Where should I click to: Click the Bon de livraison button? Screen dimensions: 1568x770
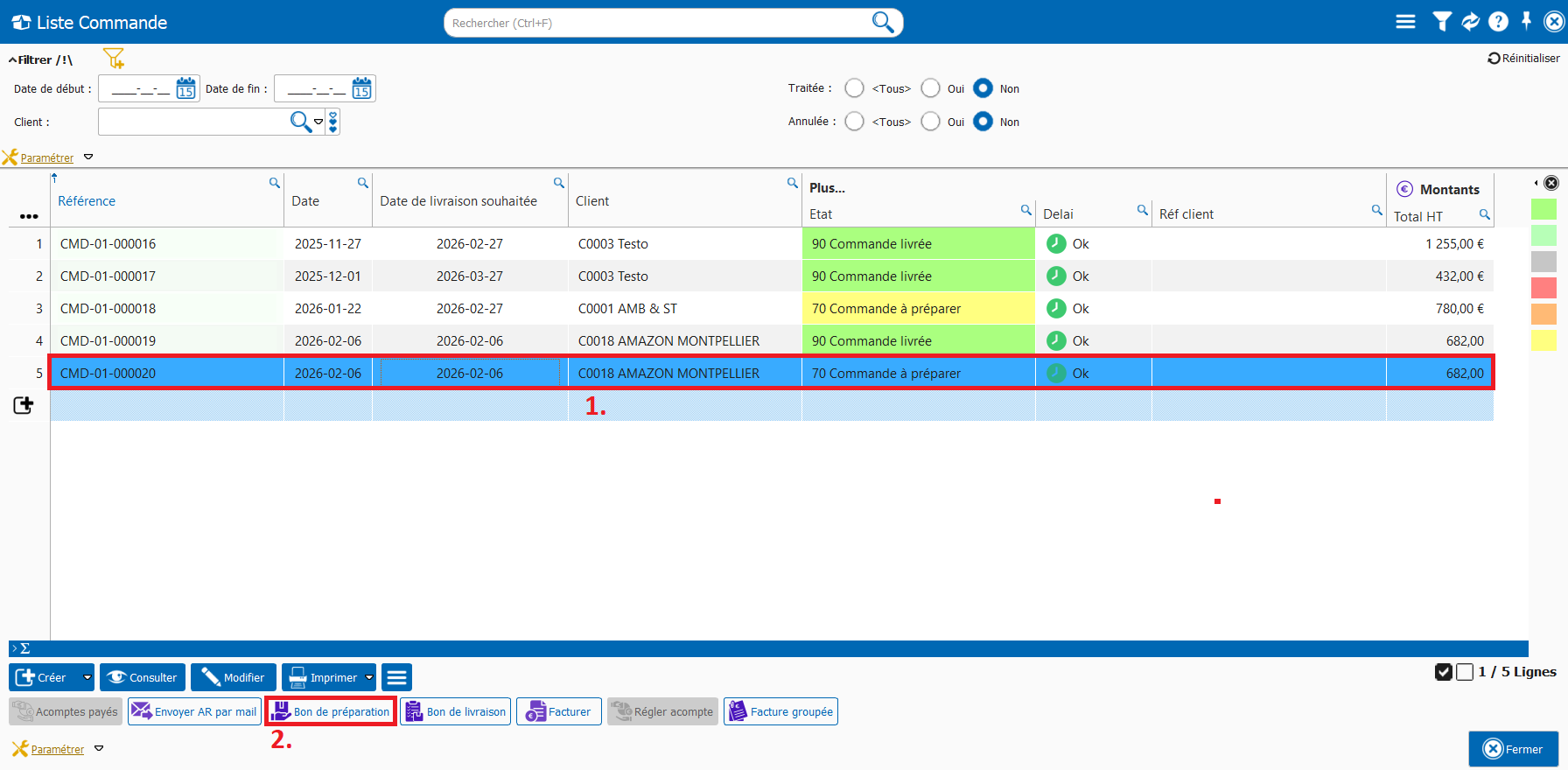click(x=456, y=711)
